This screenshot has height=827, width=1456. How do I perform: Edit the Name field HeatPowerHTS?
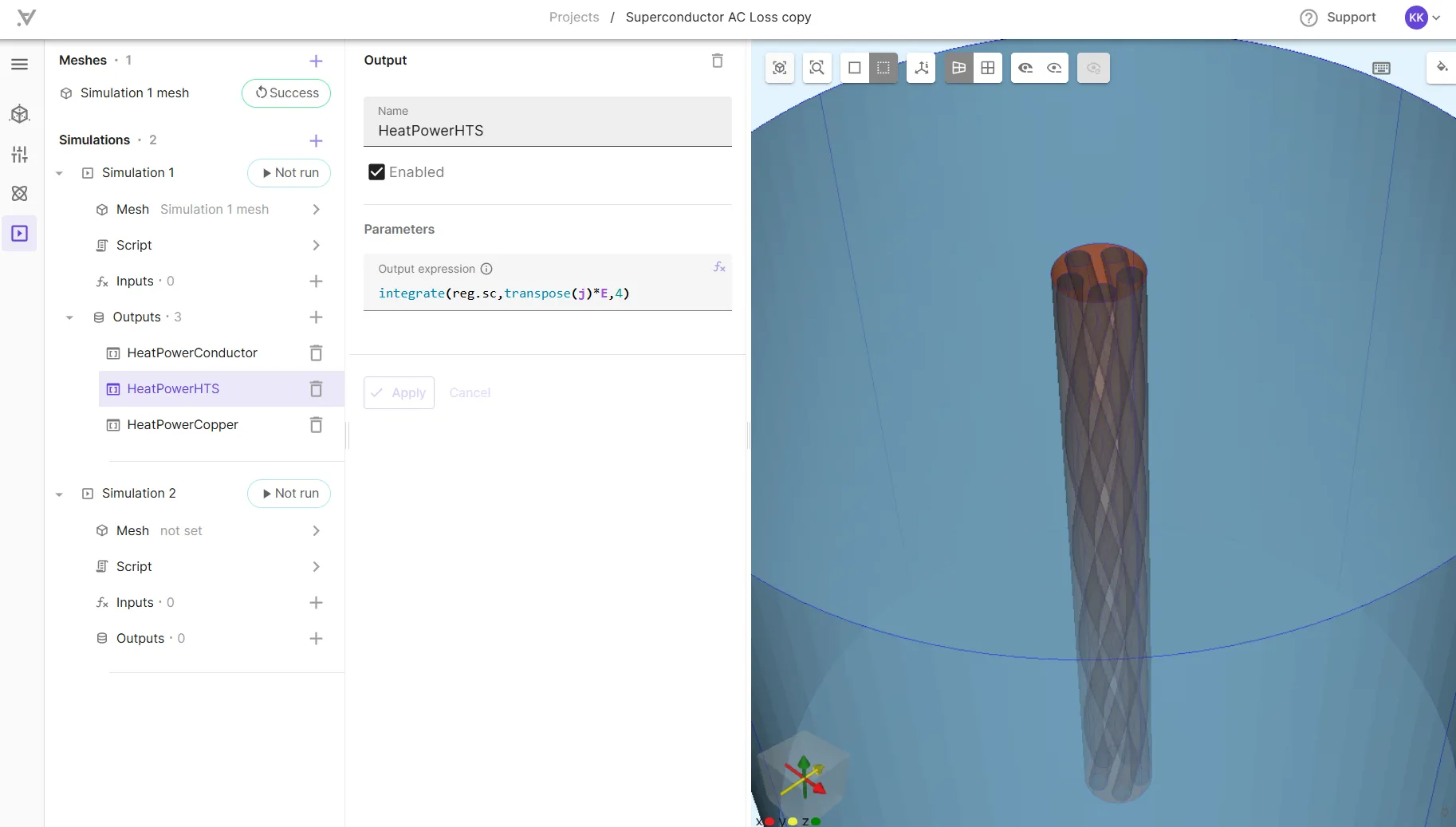[547, 122]
